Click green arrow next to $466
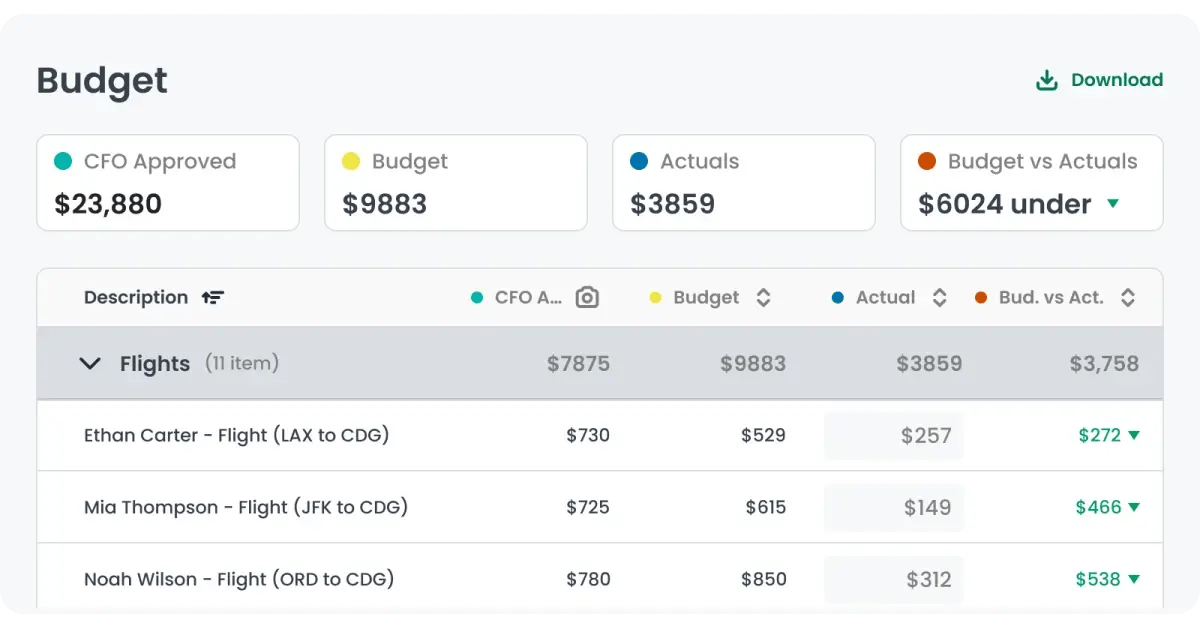1200x628 pixels. 1134,507
